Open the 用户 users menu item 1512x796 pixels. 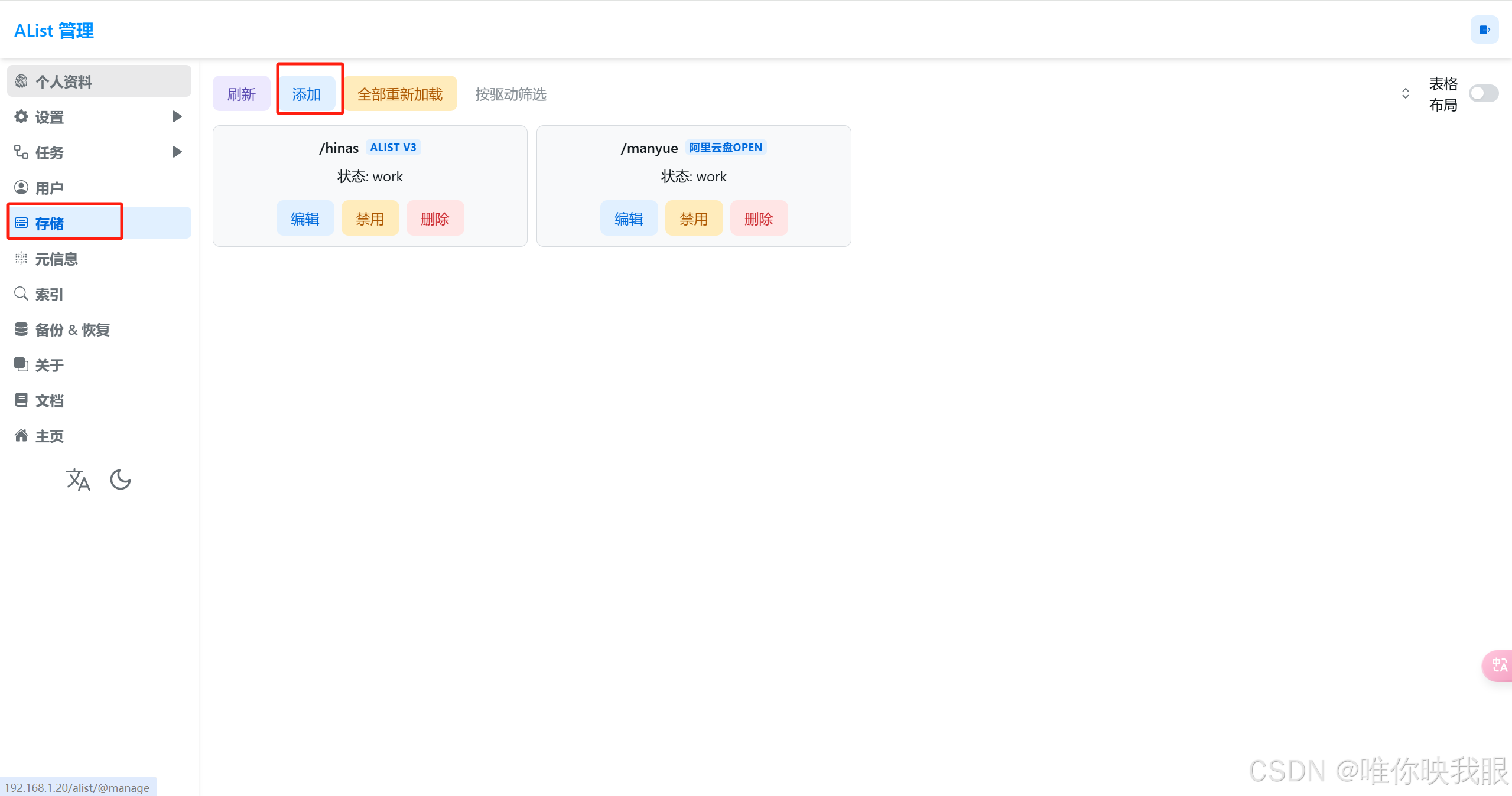(x=50, y=188)
